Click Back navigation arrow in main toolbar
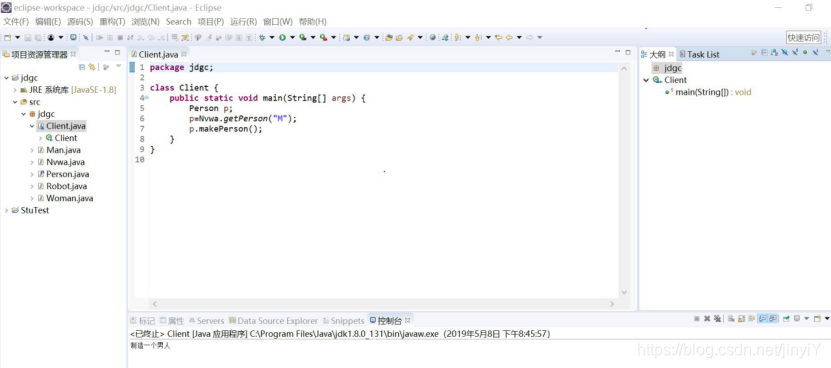Viewport: 831px width, 368px height. [509, 38]
